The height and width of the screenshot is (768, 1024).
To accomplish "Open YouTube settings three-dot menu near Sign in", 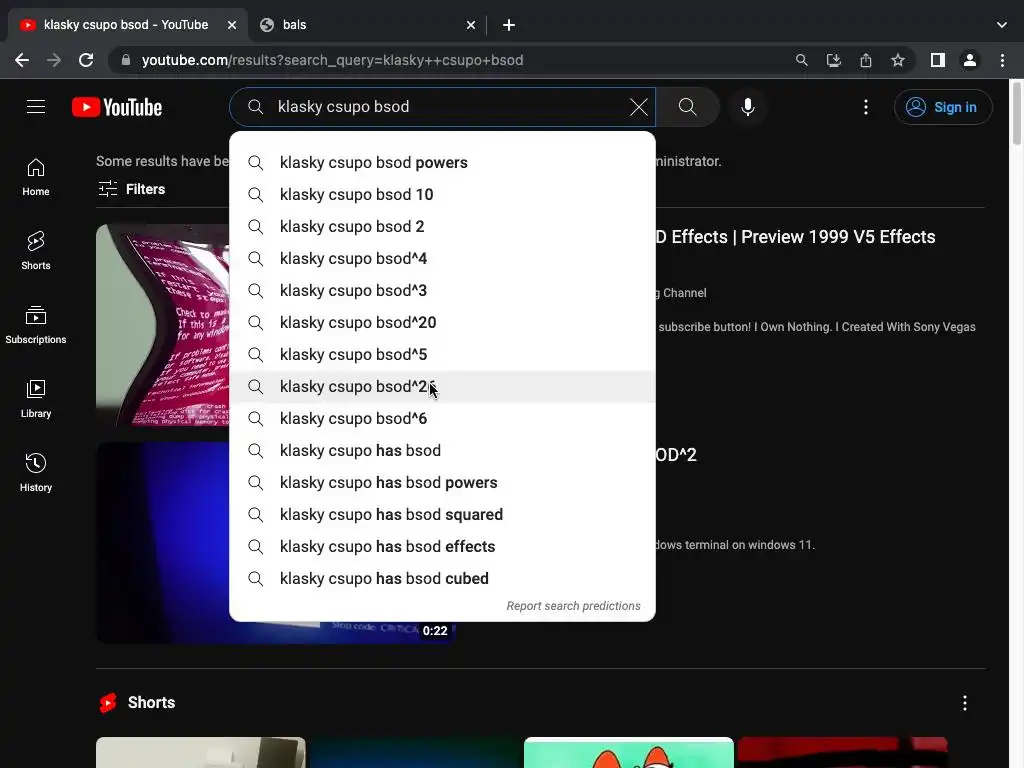I will tap(866, 107).
